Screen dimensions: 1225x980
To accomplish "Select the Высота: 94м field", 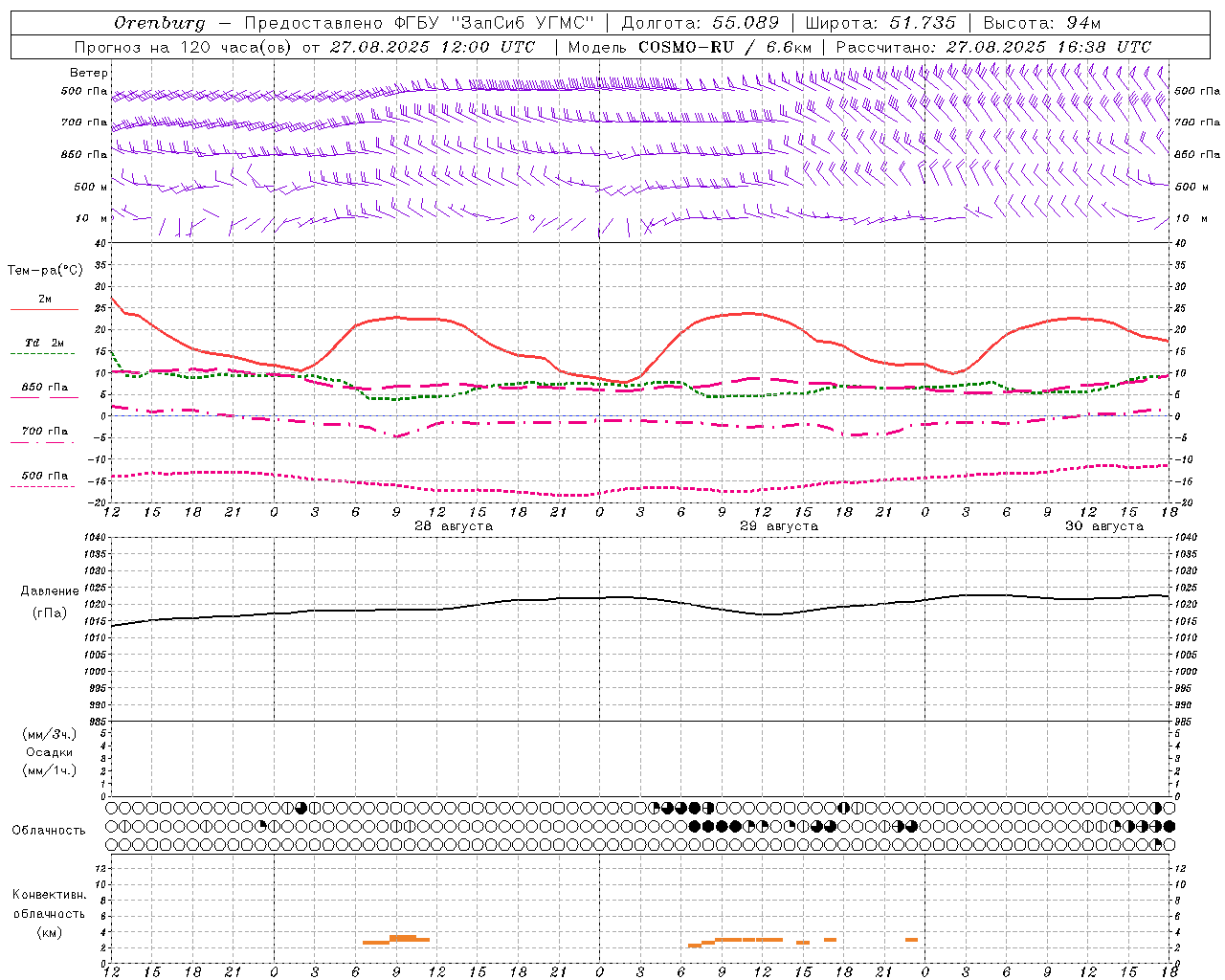I will [1043, 23].
